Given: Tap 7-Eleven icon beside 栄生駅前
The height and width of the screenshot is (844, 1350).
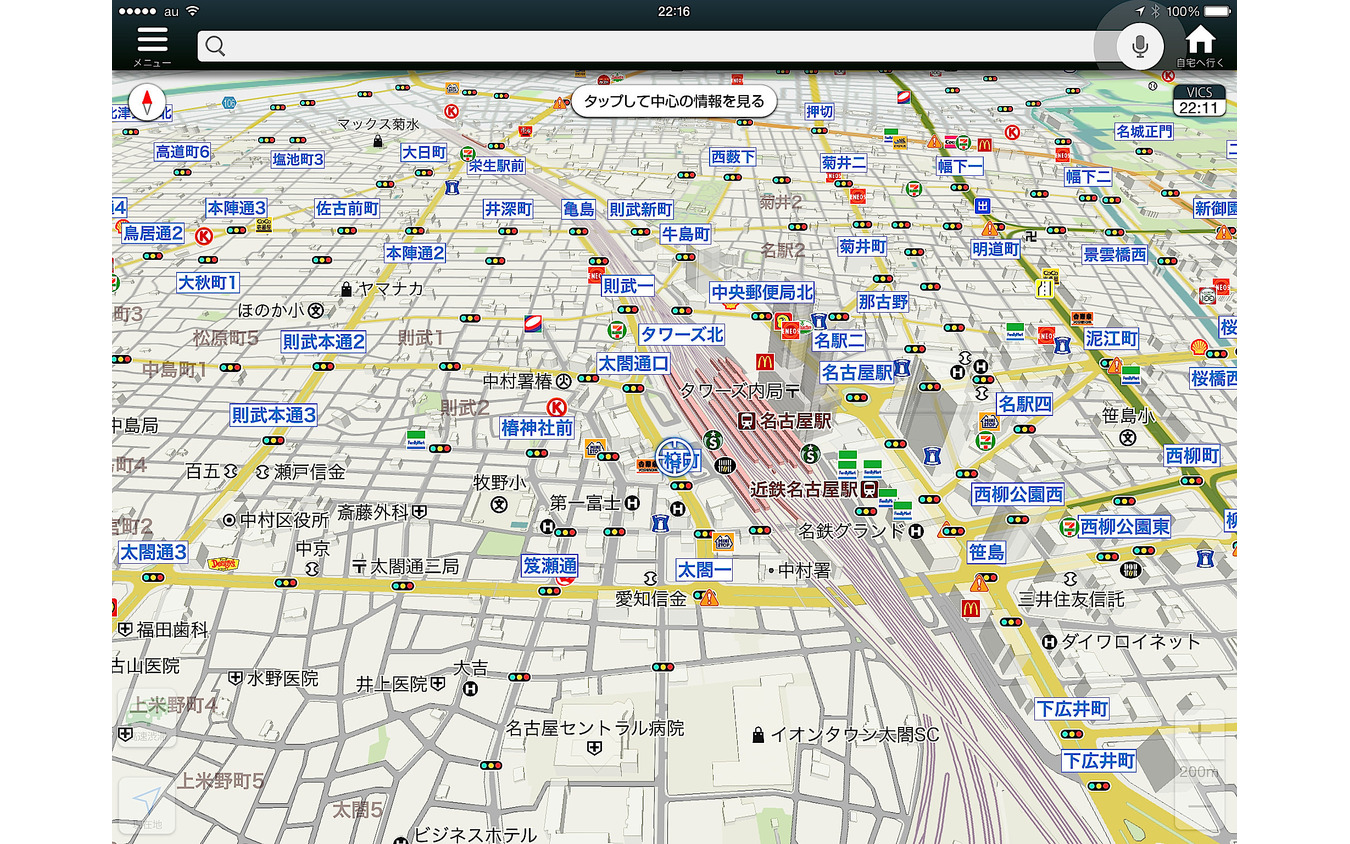Looking at the screenshot, I should [x=468, y=153].
